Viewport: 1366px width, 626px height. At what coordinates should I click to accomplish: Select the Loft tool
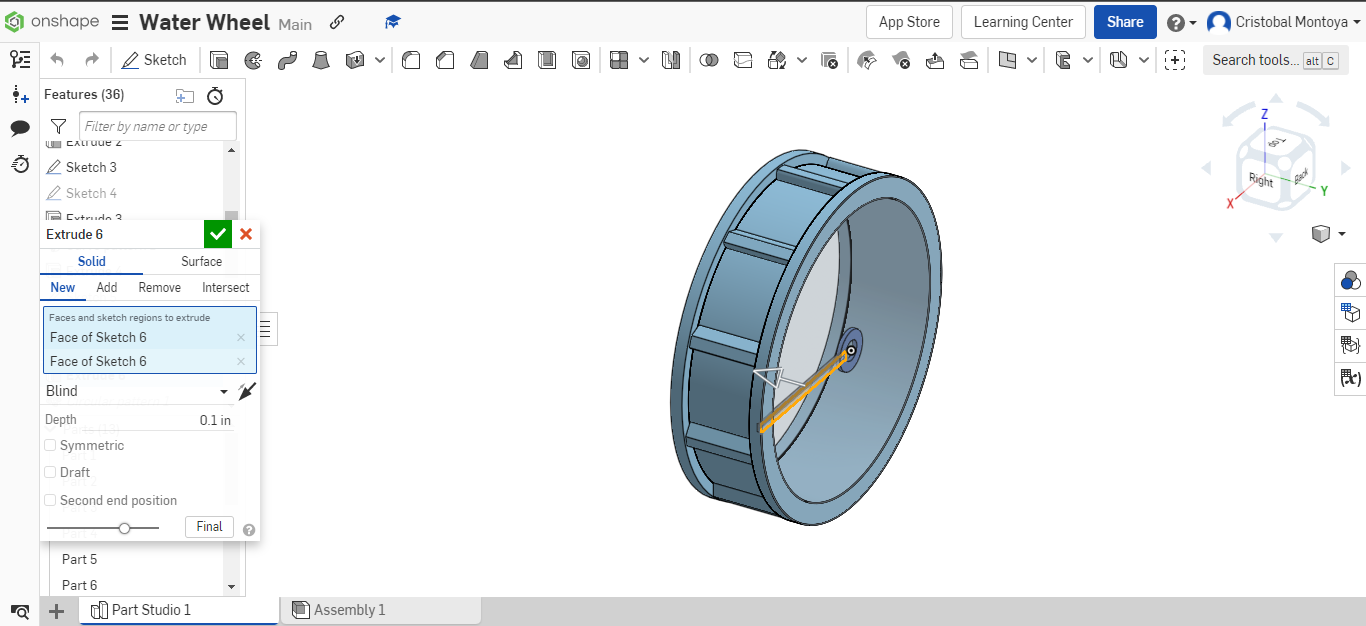(x=321, y=60)
